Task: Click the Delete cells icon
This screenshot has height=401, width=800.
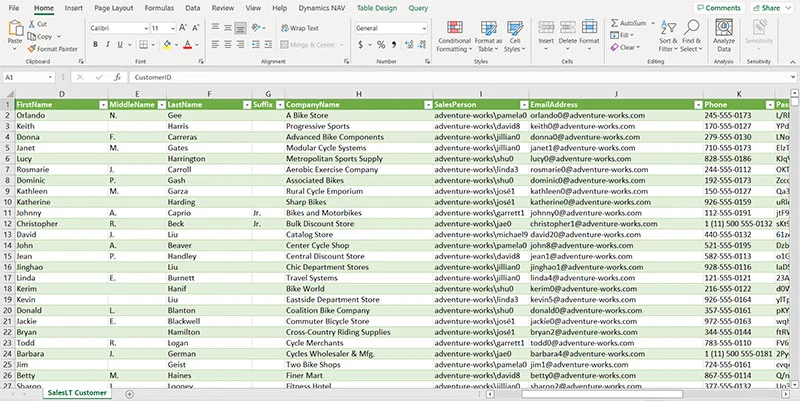Action: point(567,28)
